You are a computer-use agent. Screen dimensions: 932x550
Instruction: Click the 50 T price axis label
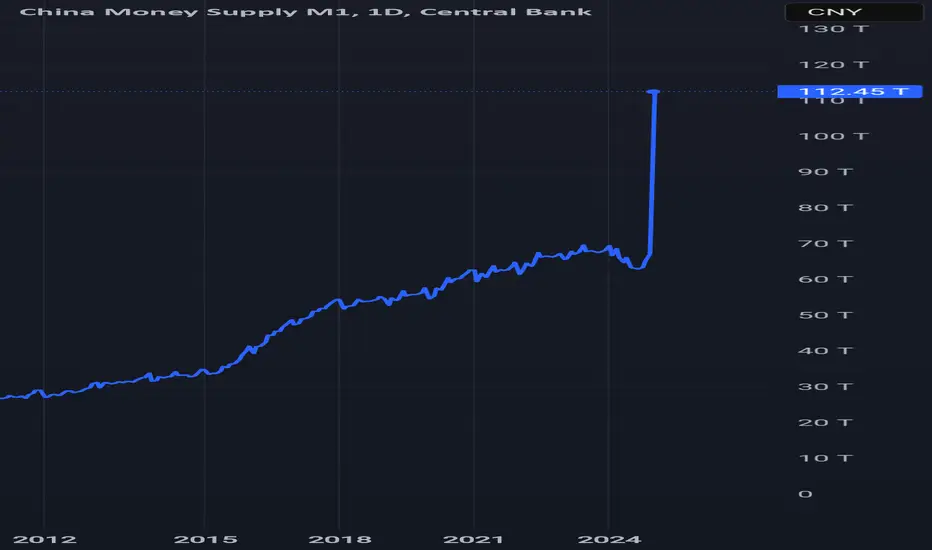[826, 315]
